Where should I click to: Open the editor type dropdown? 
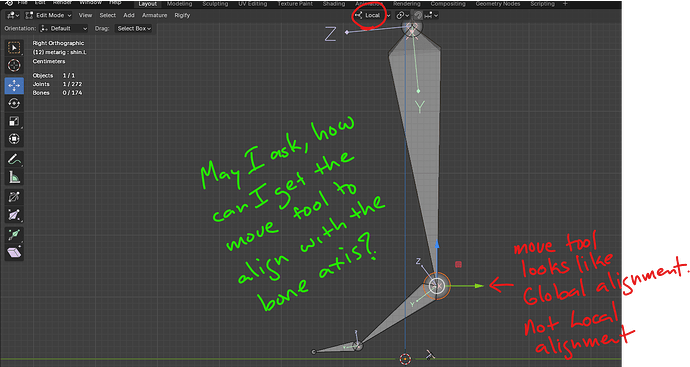(13, 15)
